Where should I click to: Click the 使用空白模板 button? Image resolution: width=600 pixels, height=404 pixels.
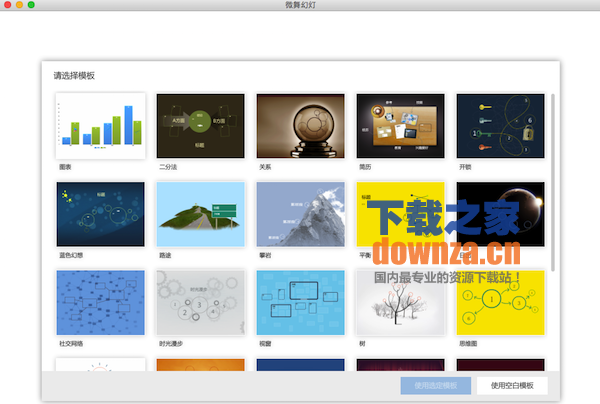(x=512, y=385)
